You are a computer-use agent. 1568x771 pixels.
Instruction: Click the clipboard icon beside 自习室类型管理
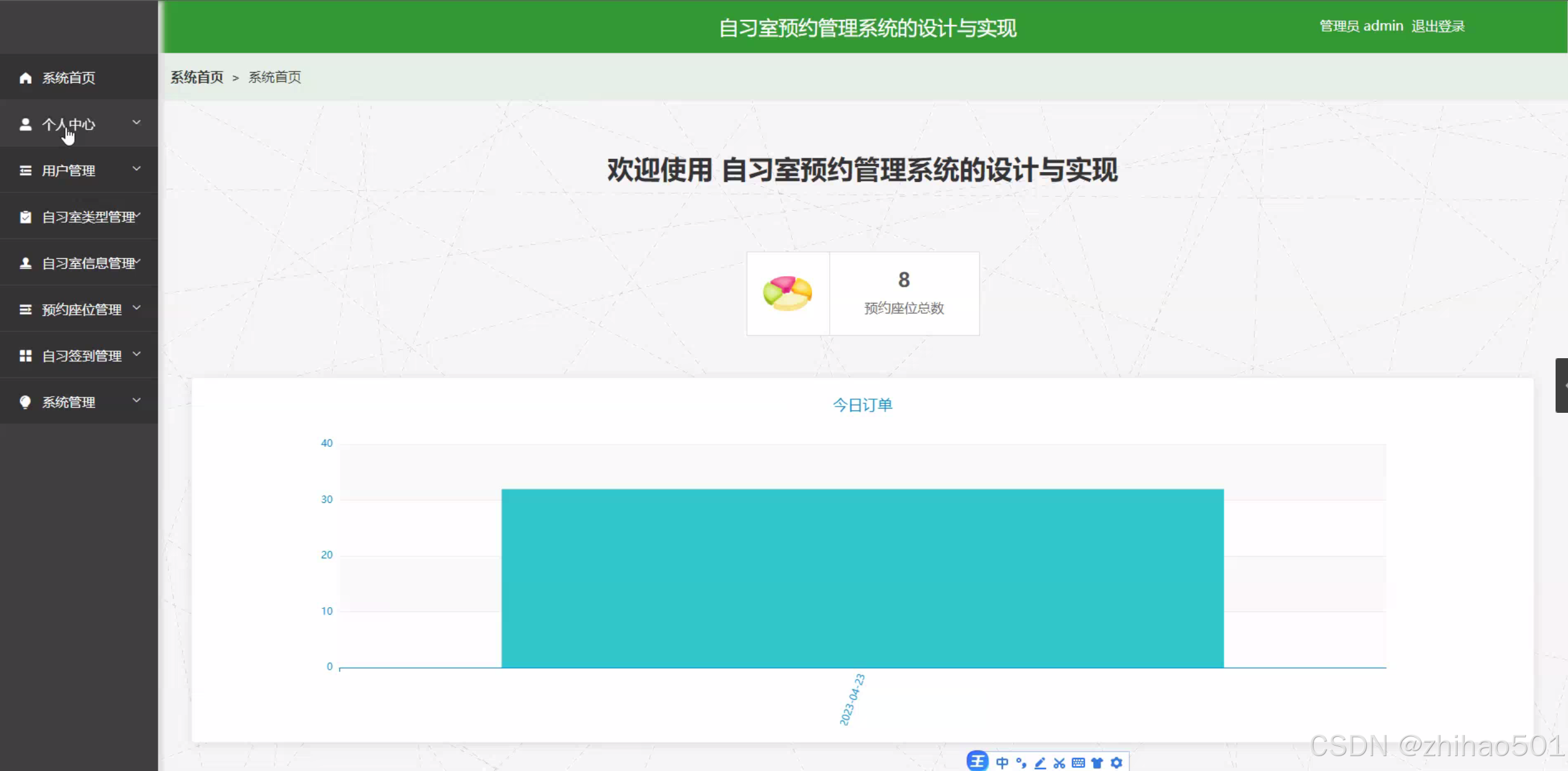coord(25,217)
